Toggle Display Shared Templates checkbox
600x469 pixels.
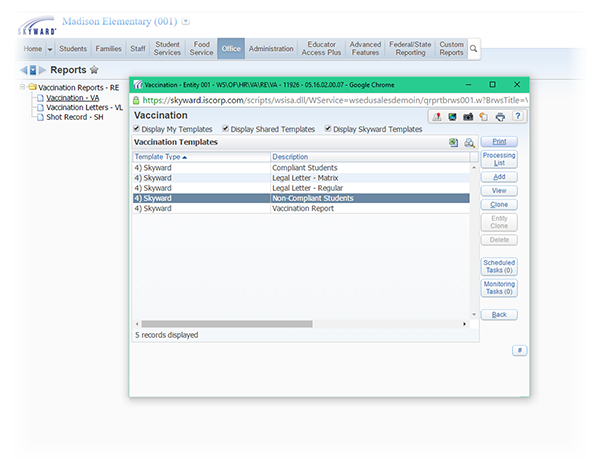(x=225, y=129)
